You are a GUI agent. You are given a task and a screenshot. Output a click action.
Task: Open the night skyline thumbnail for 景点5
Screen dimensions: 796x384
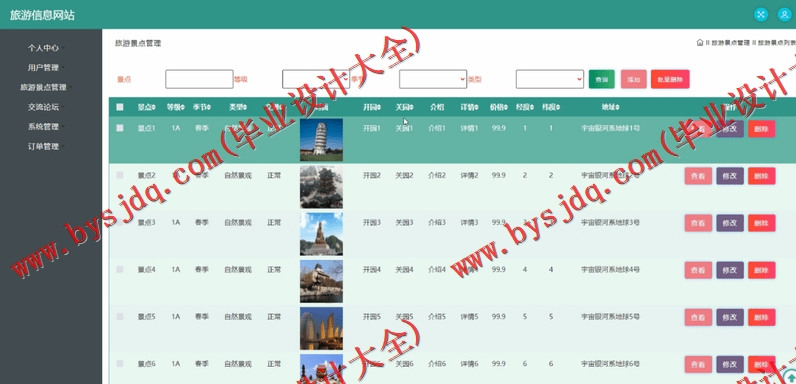321,329
